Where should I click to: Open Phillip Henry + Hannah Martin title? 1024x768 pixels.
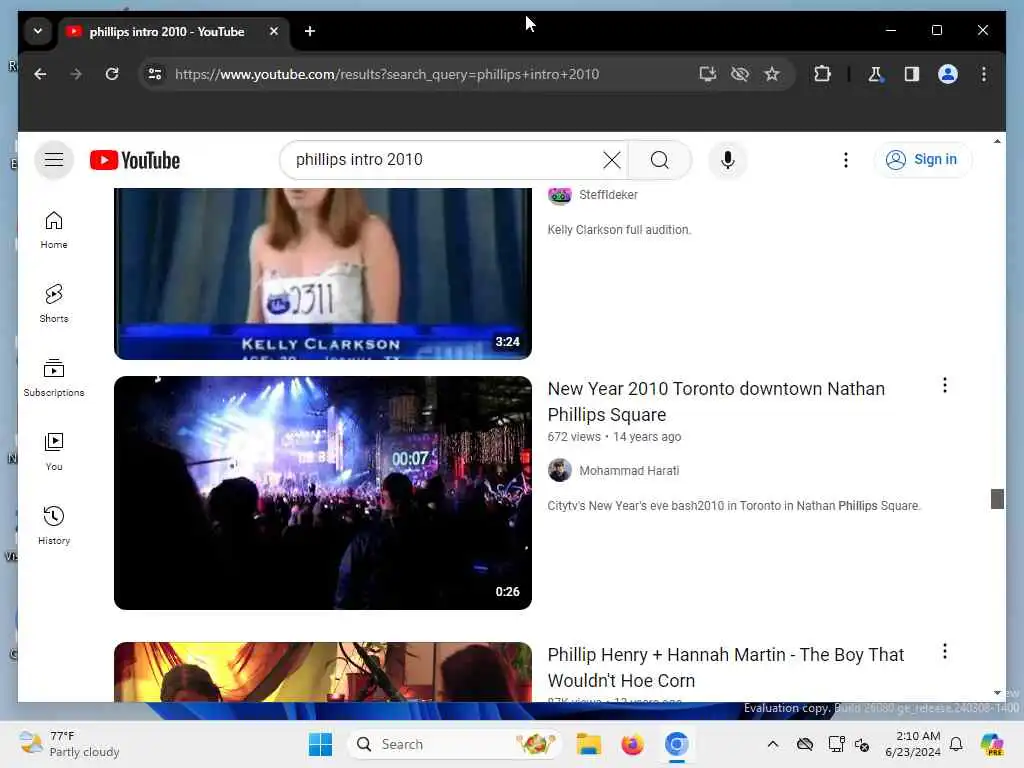[x=725, y=667]
